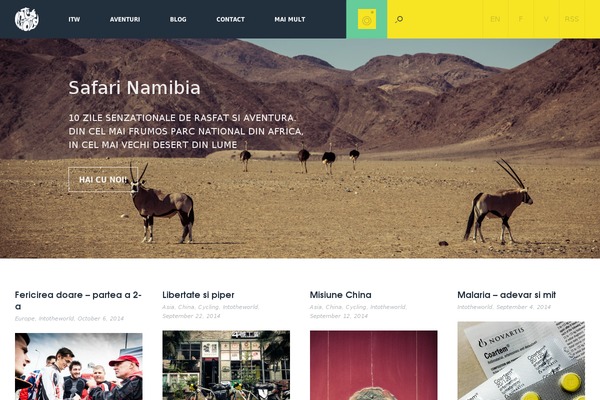Open the RSS feed link
Screen dimensions: 600x400
[572, 19]
